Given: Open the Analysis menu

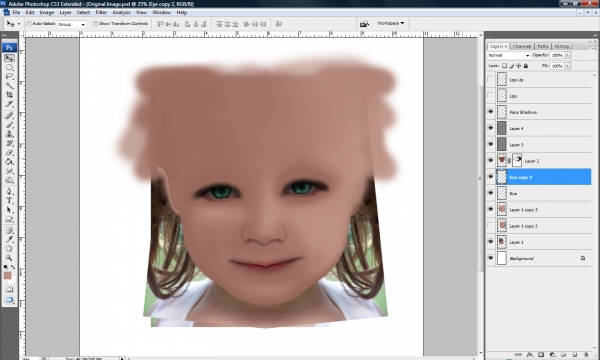Looking at the screenshot, I should coord(121,12).
